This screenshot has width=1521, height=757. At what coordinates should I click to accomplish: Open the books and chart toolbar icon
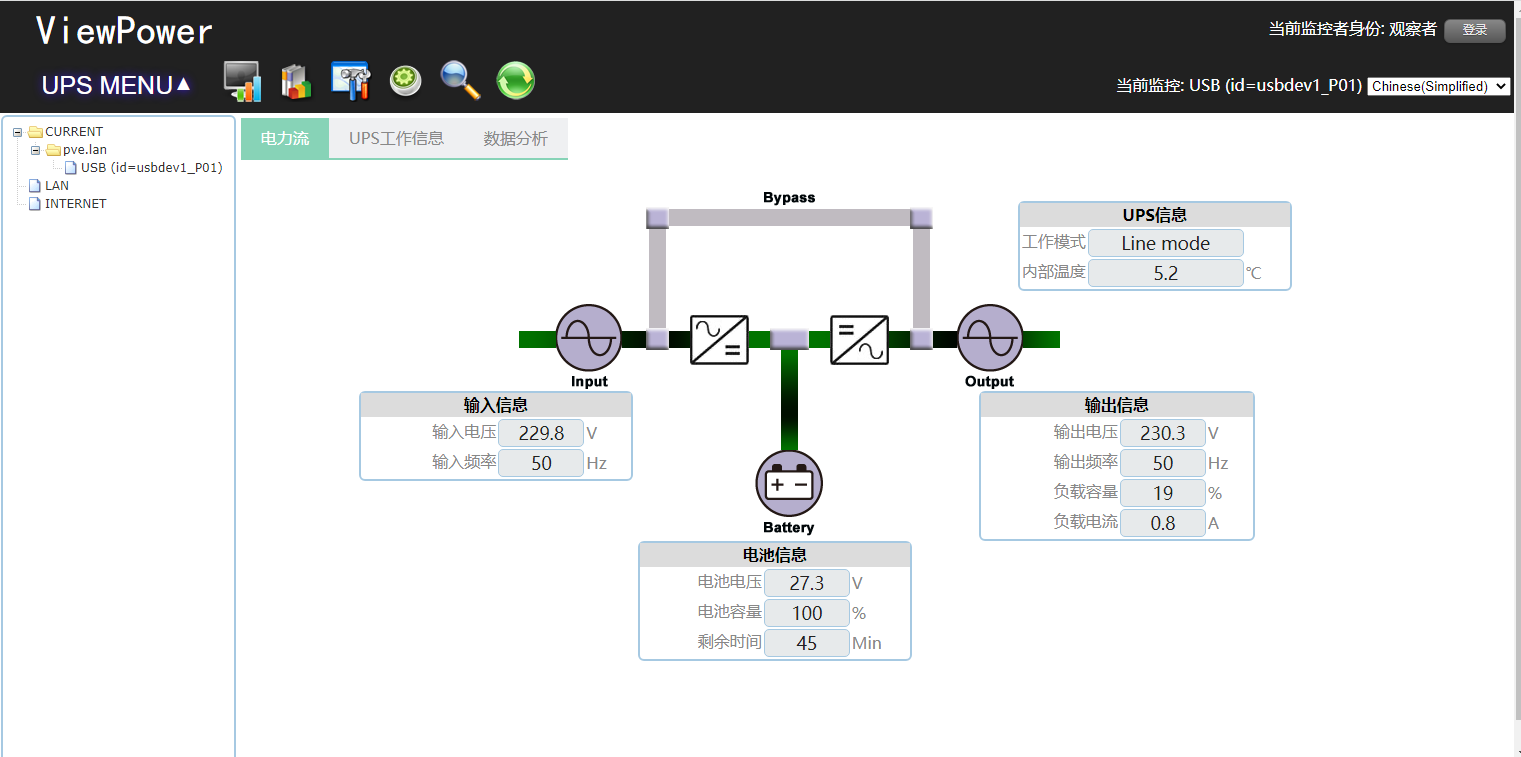point(296,81)
